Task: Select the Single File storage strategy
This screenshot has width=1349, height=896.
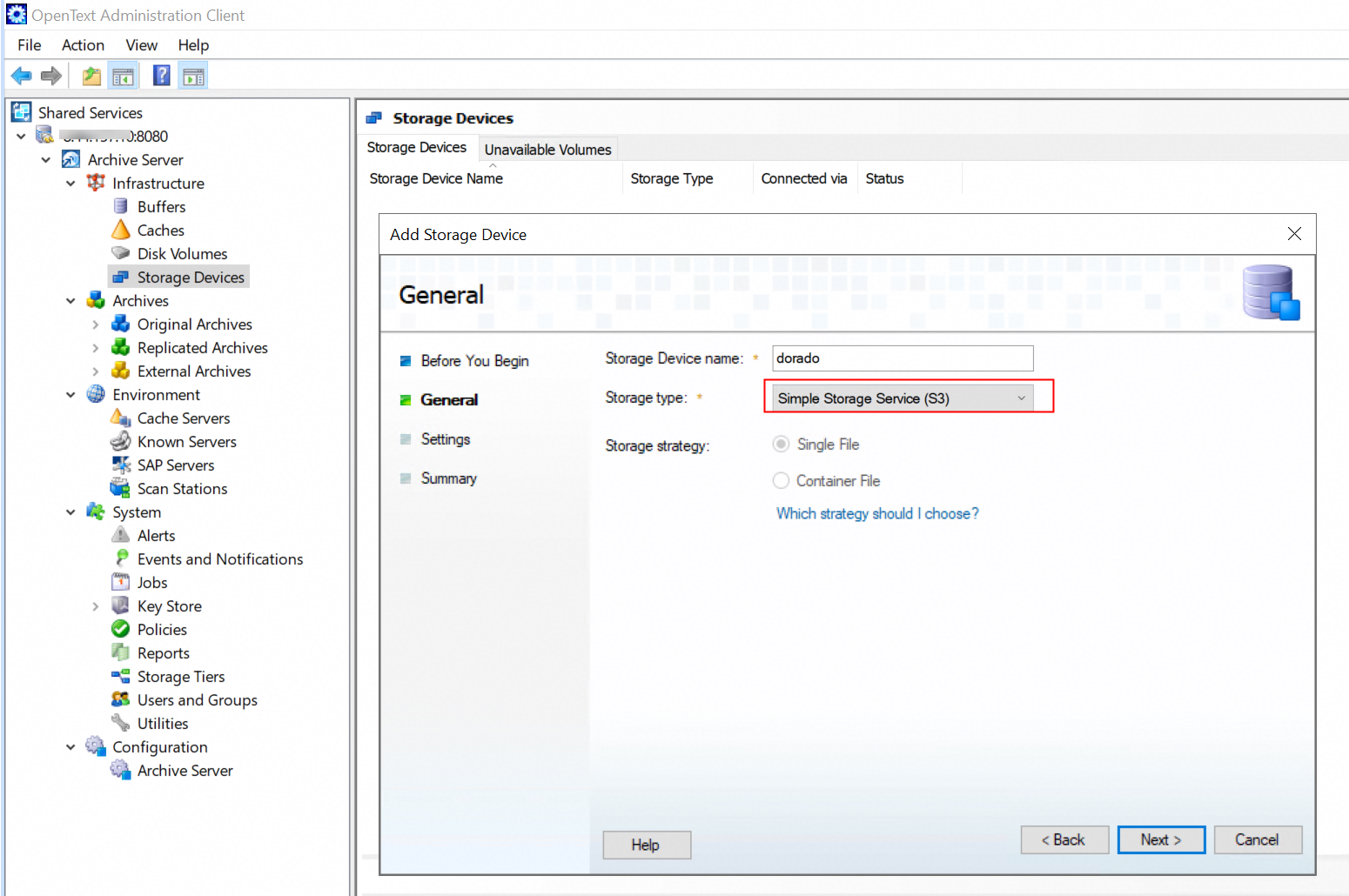Action: pyautogui.click(x=782, y=445)
